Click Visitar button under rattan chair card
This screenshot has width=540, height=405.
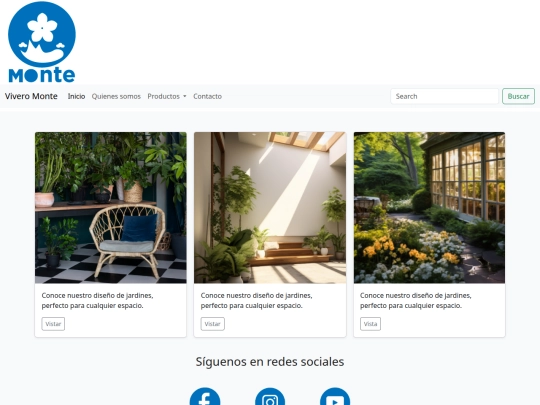pyautogui.click(x=53, y=324)
